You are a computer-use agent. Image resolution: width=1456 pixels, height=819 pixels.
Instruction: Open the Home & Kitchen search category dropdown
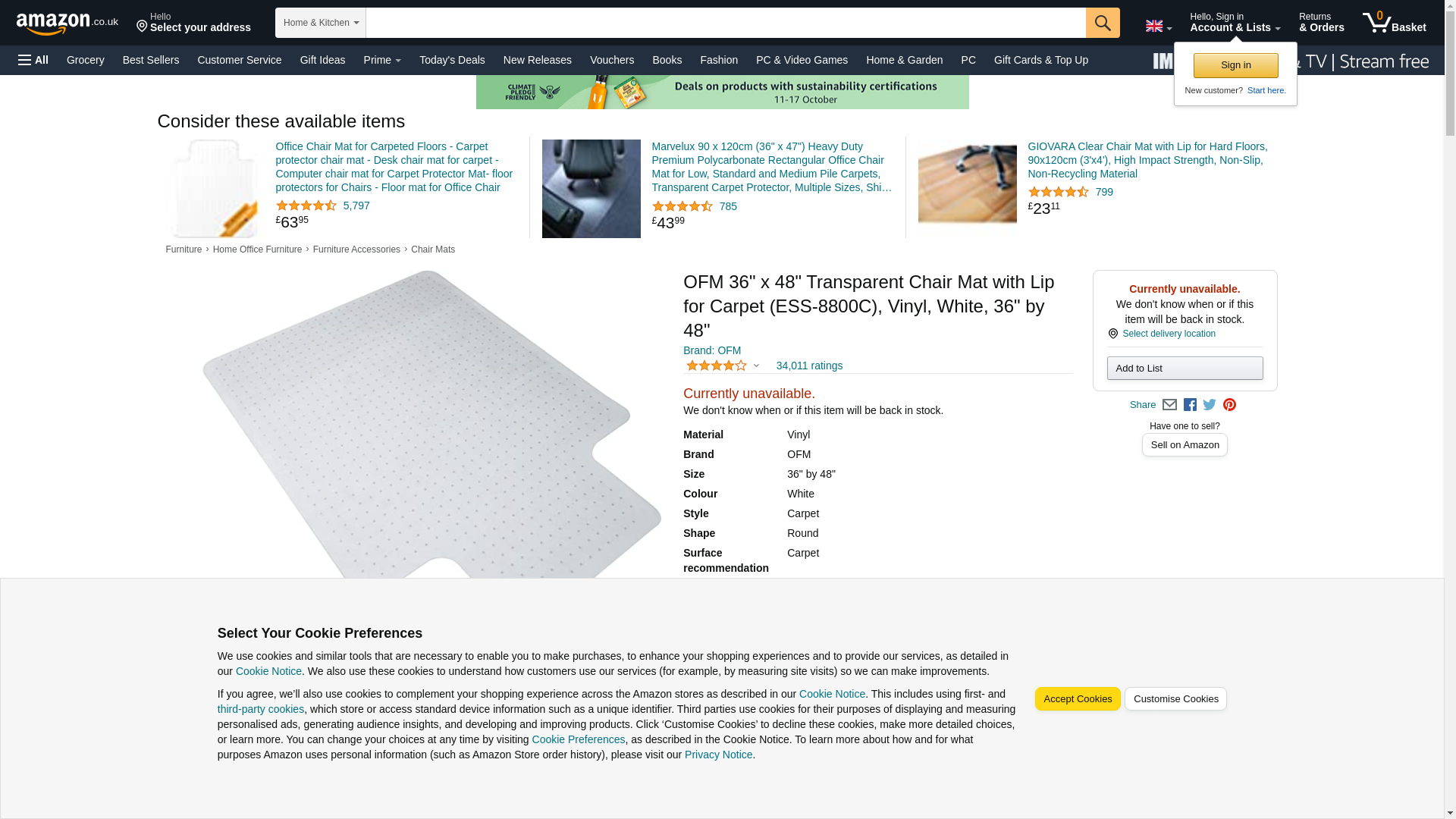point(320,23)
